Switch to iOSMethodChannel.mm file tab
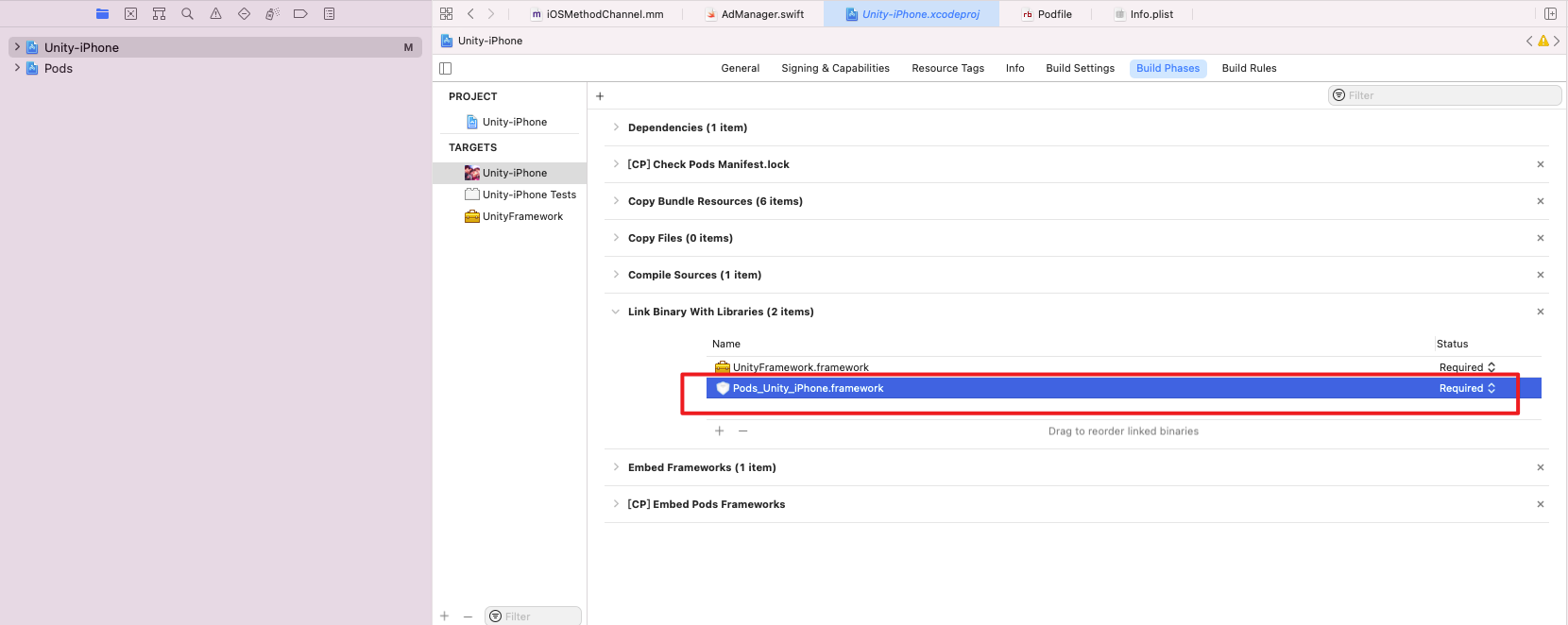The image size is (1568, 625). (x=598, y=14)
